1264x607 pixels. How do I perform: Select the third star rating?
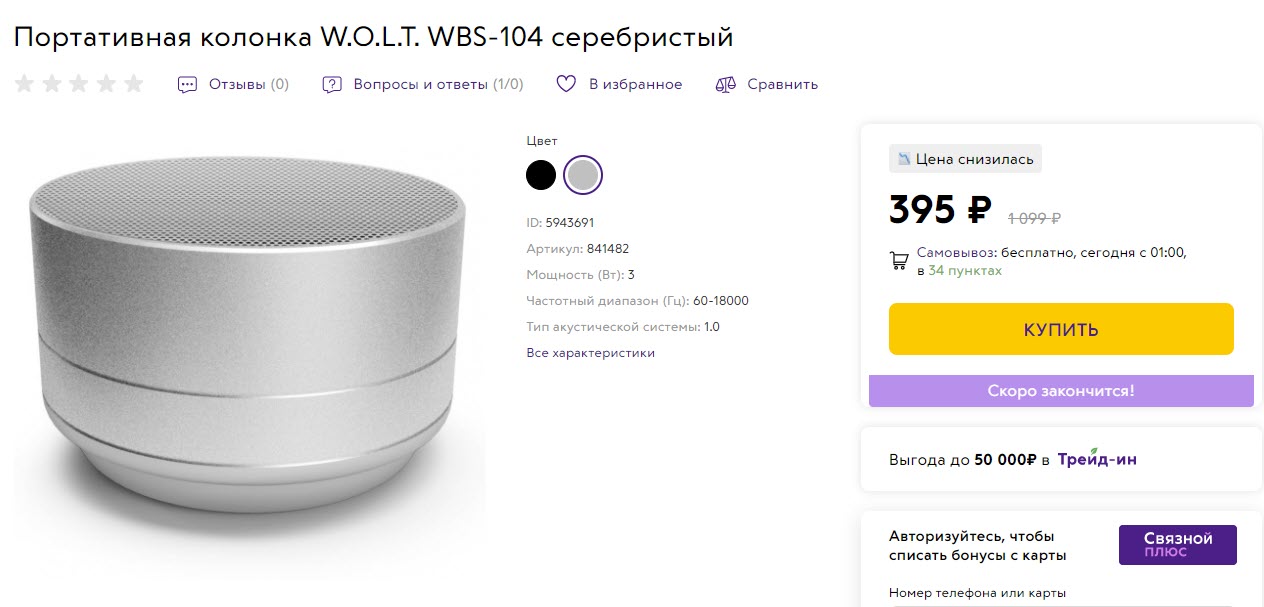78,84
